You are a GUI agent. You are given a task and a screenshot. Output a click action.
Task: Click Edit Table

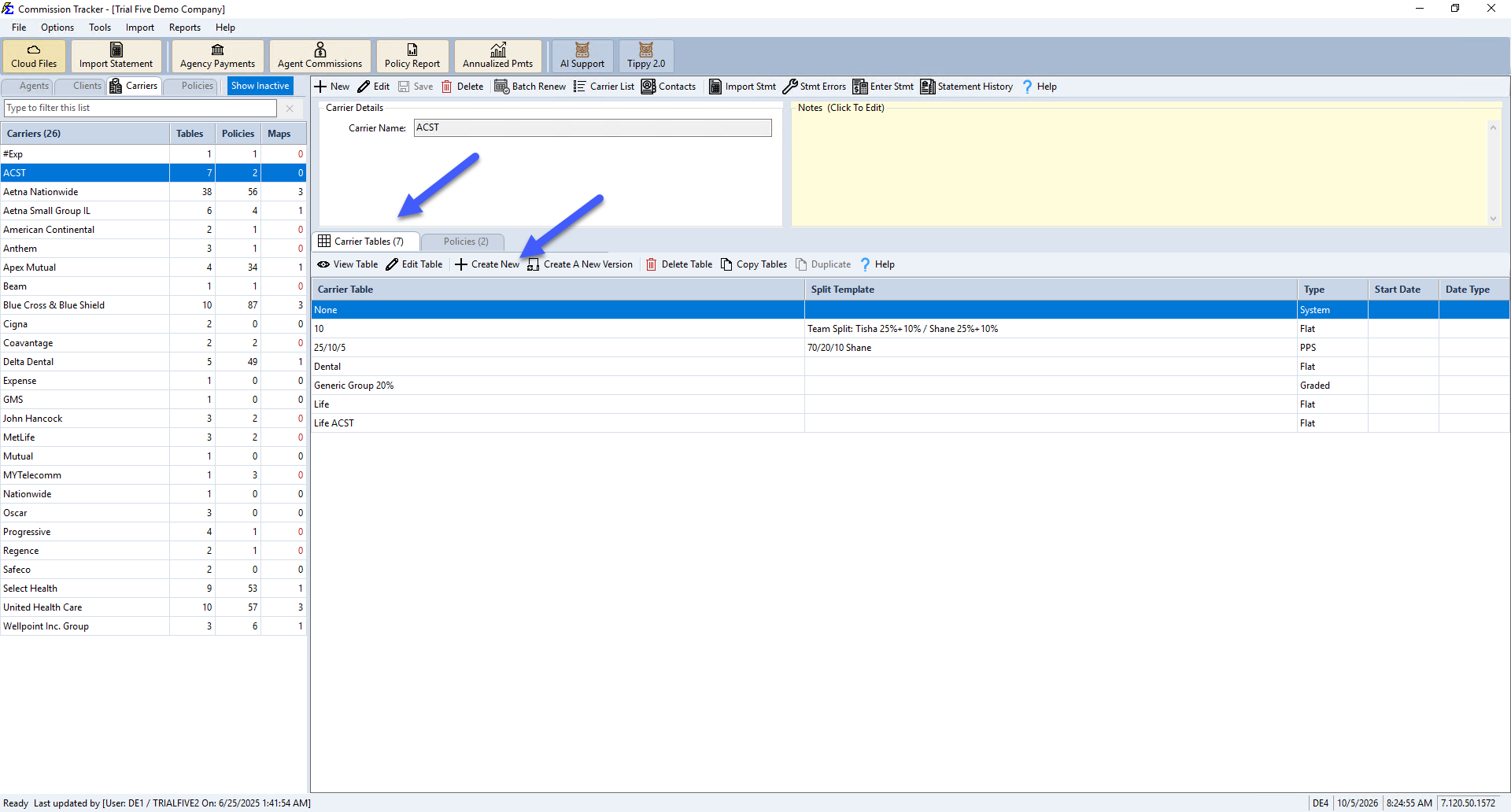(414, 264)
